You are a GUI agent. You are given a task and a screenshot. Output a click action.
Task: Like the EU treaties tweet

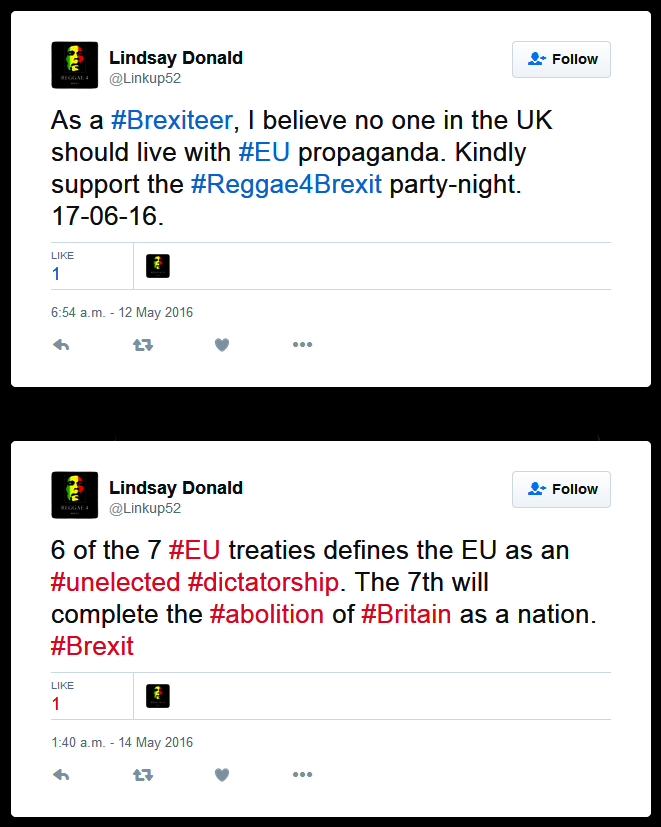[x=222, y=775]
